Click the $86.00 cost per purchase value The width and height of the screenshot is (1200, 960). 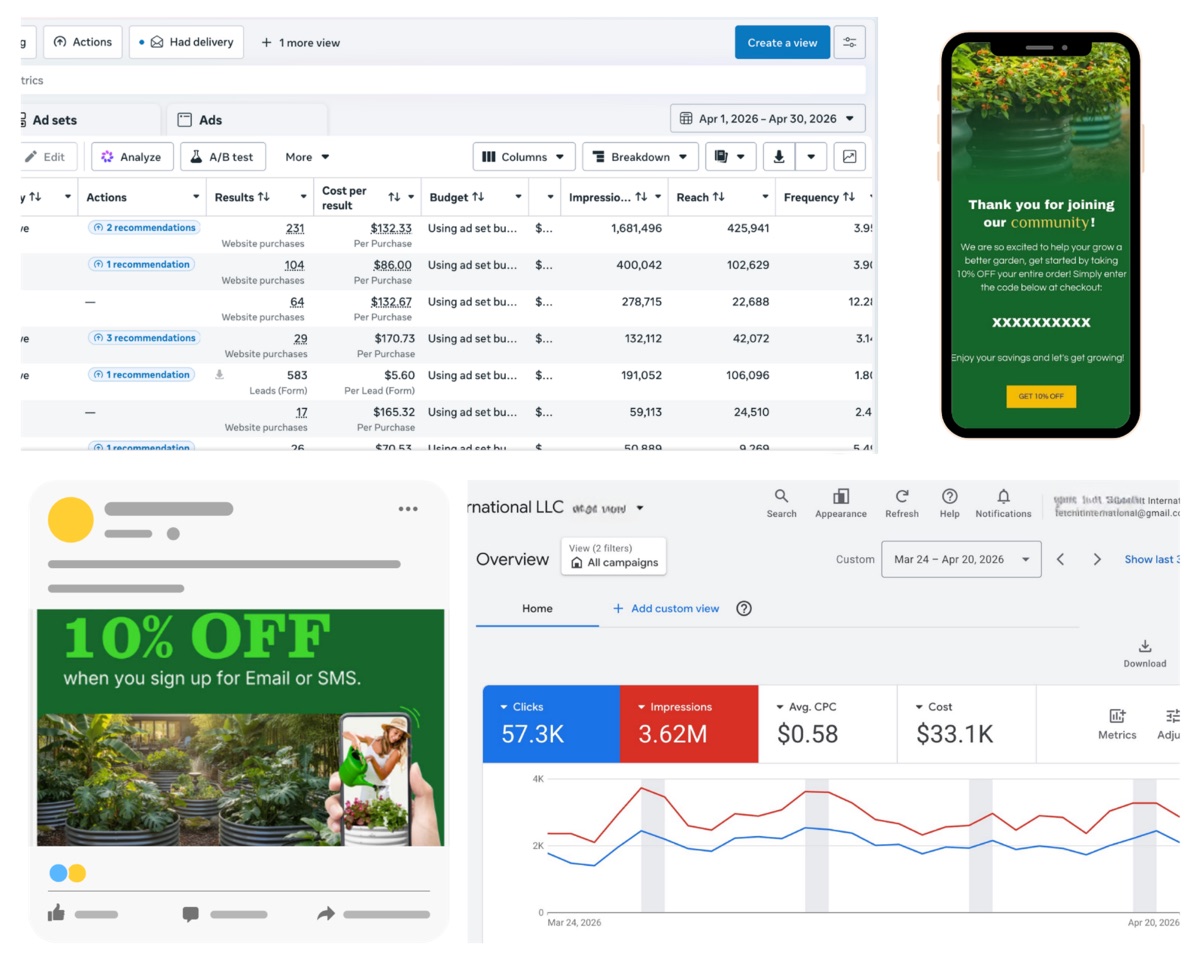391,265
